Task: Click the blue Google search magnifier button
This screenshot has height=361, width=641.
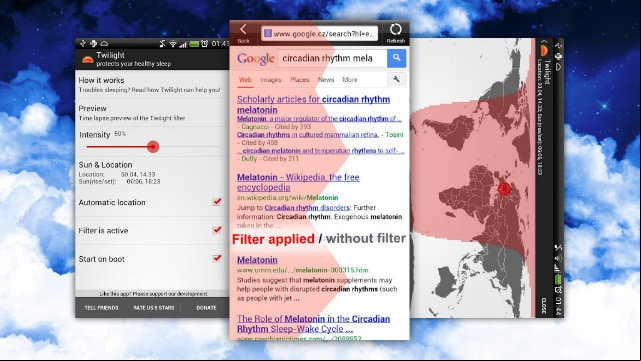Action: (396, 58)
